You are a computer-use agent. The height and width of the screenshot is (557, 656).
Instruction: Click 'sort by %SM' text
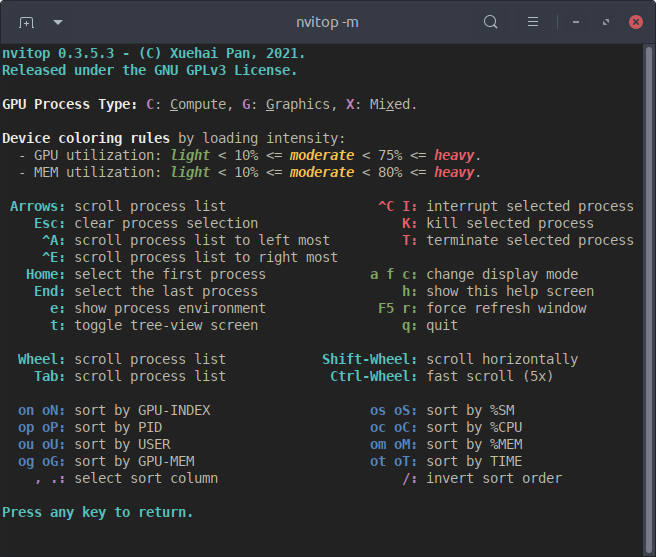470,411
